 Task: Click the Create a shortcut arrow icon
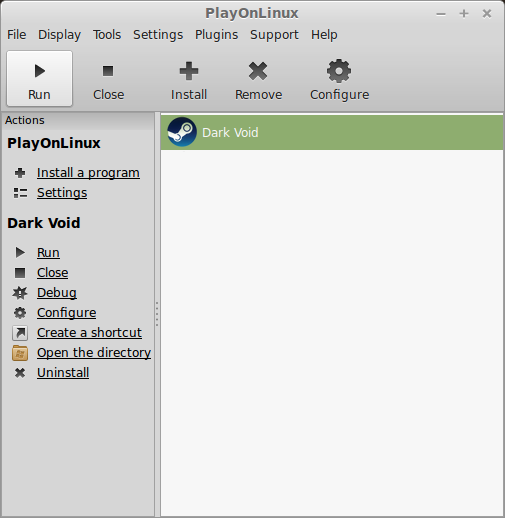pyautogui.click(x=20, y=333)
